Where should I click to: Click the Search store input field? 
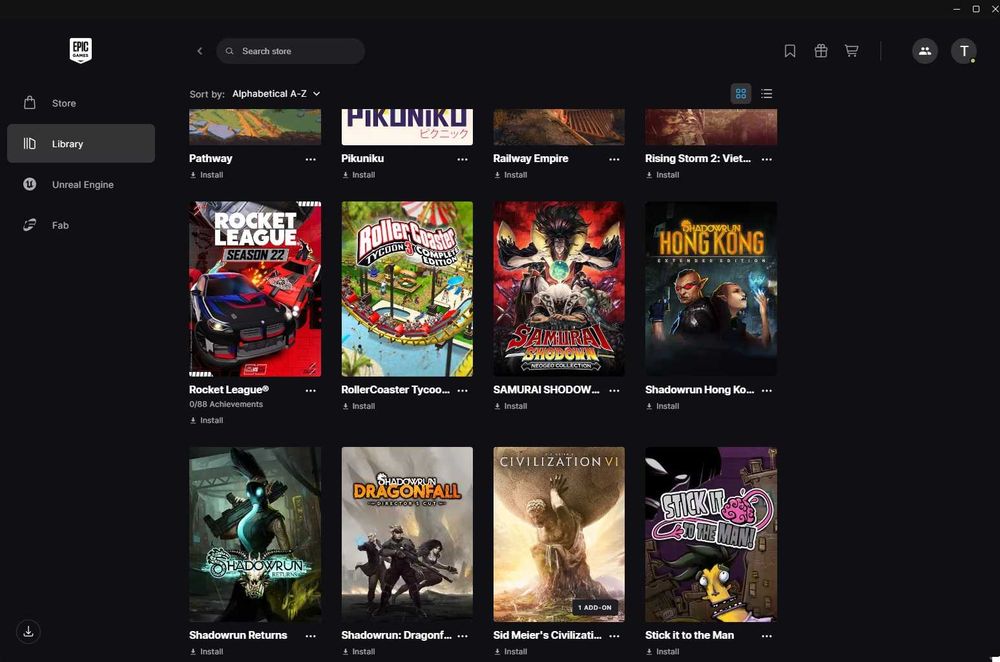(x=291, y=51)
